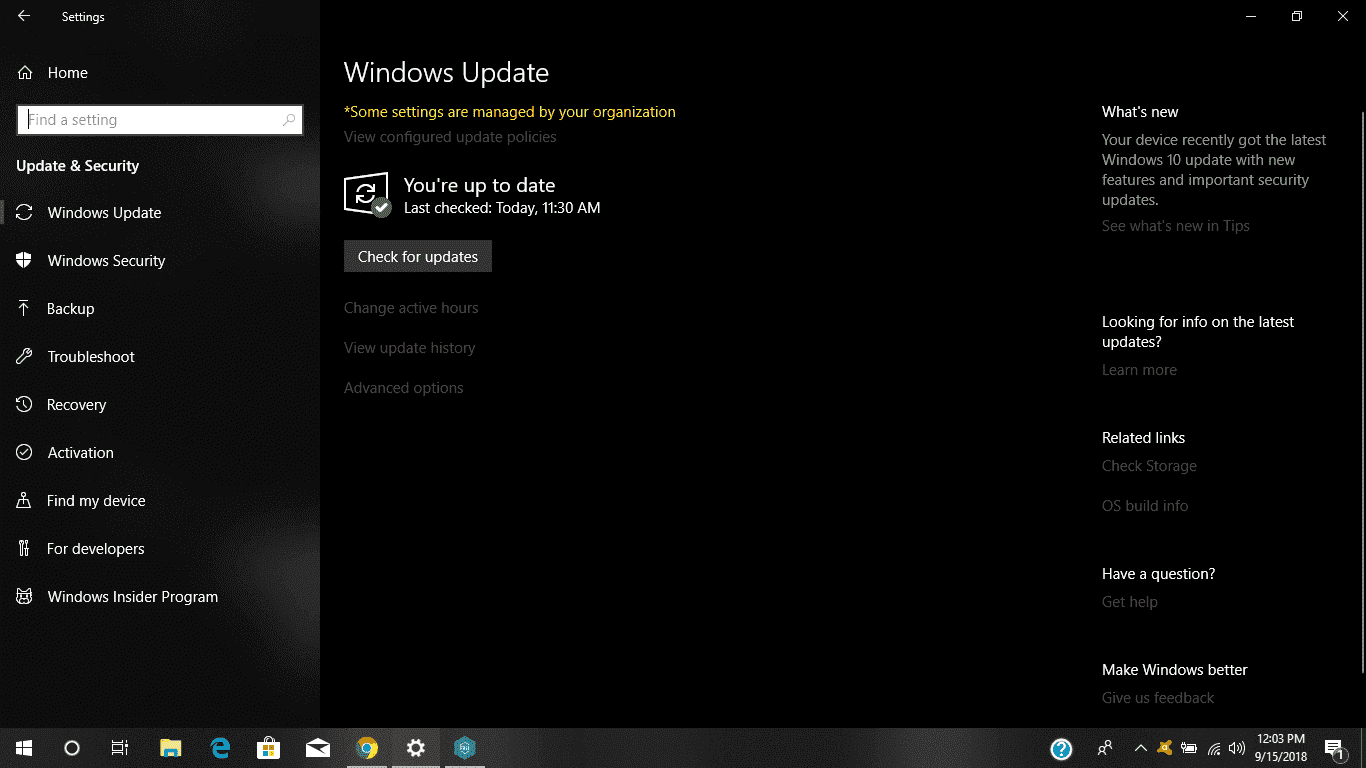Click the Last checked: Today, 11:30 AM text
Screen dimensions: 1366x768
pos(502,208)
